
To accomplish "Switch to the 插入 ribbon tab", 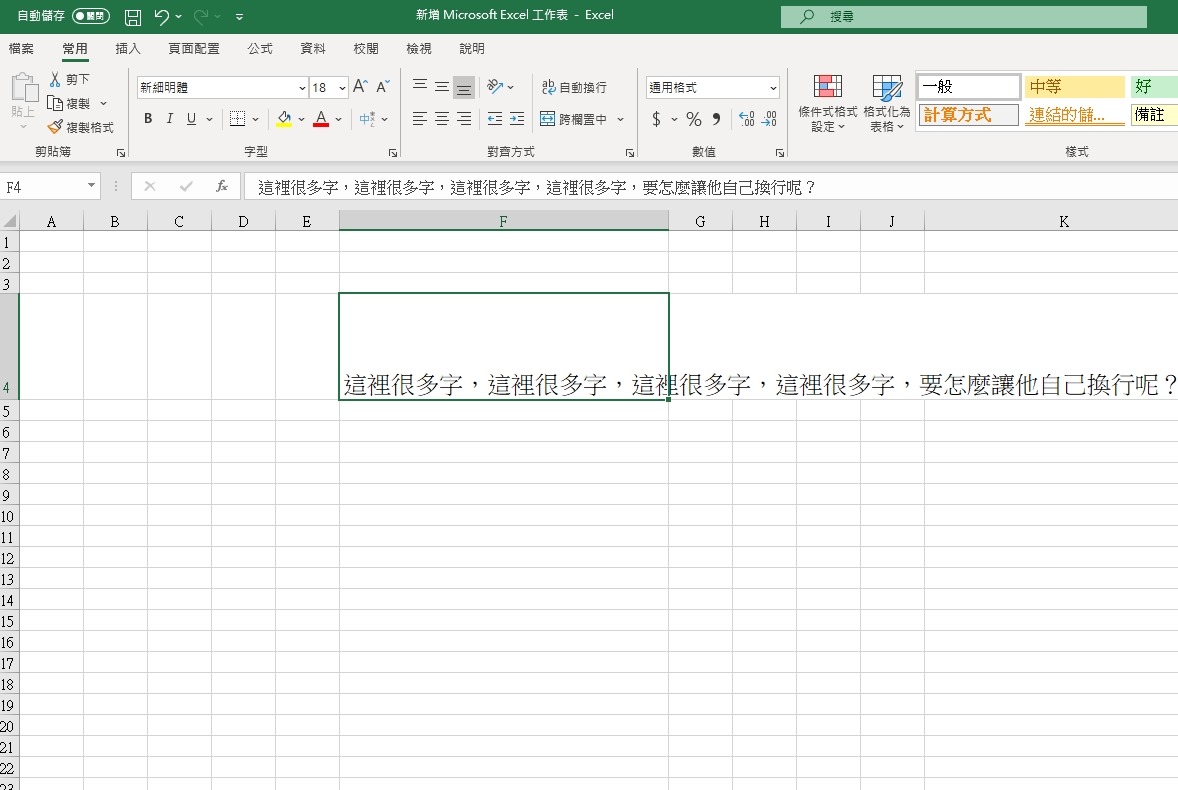I will [x=128, y=48].
